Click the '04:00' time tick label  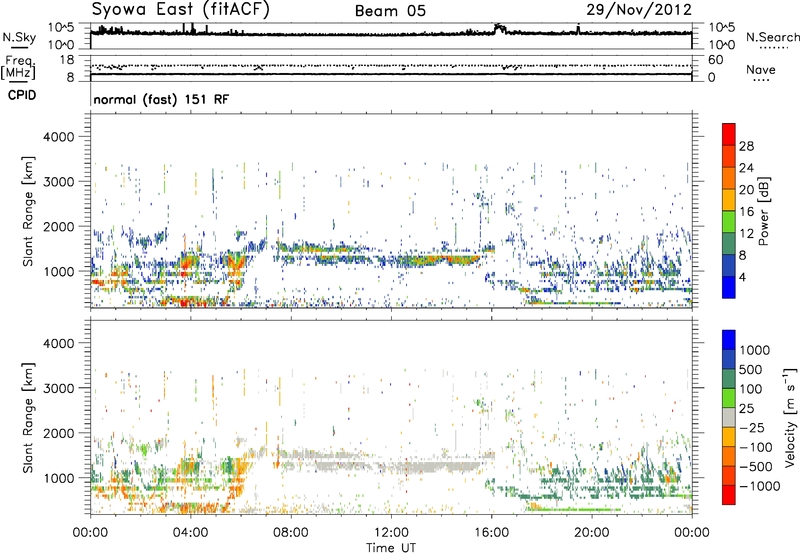click(190, 533)
